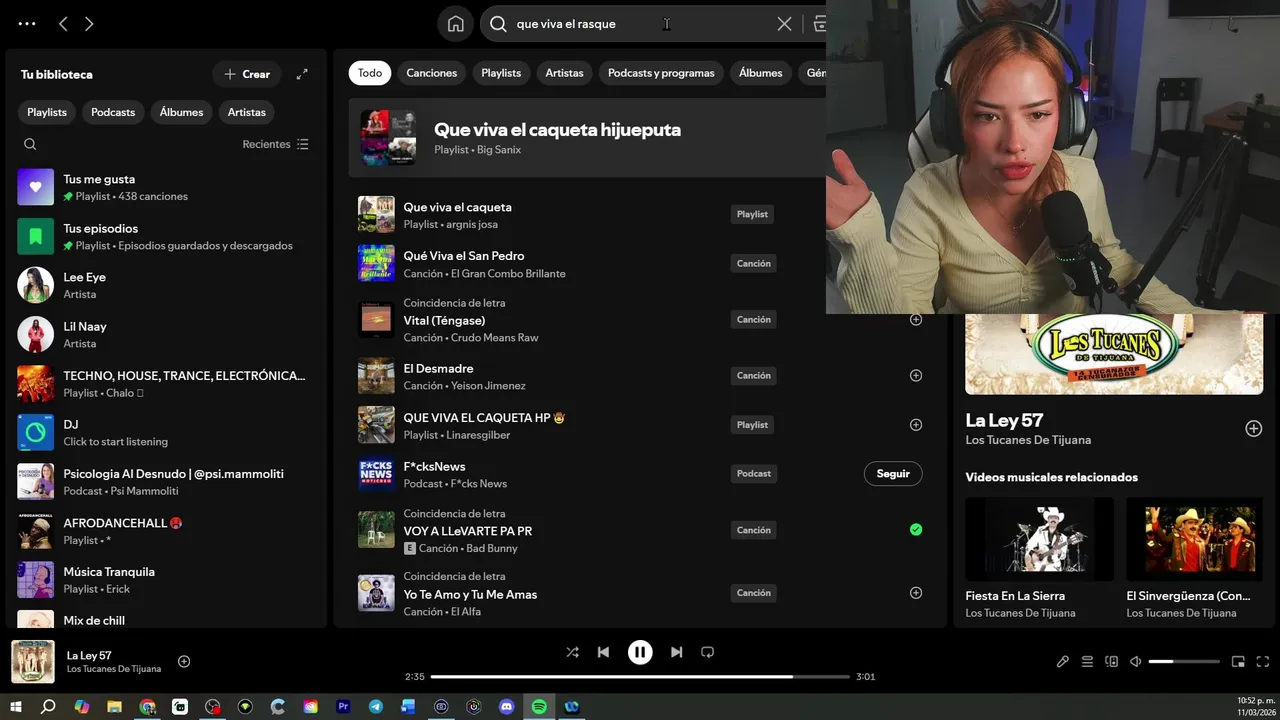The height and width of the screenshot is (720, 1280).
Task: Skip to previous track
Action: [x=603, y=652]
